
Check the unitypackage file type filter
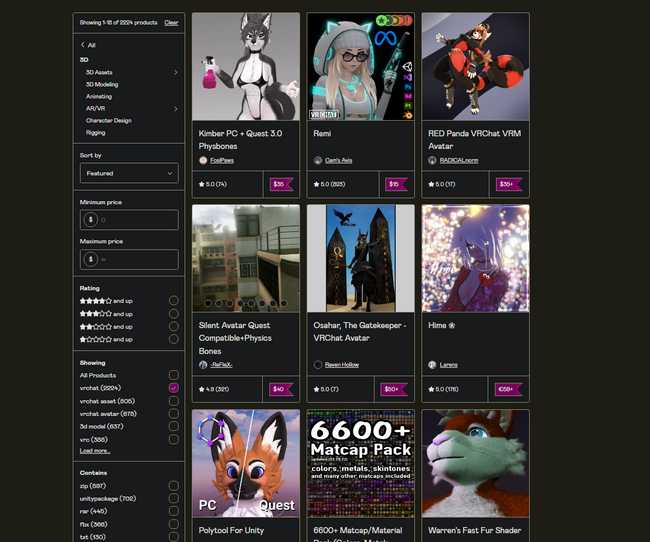point(174,498)
